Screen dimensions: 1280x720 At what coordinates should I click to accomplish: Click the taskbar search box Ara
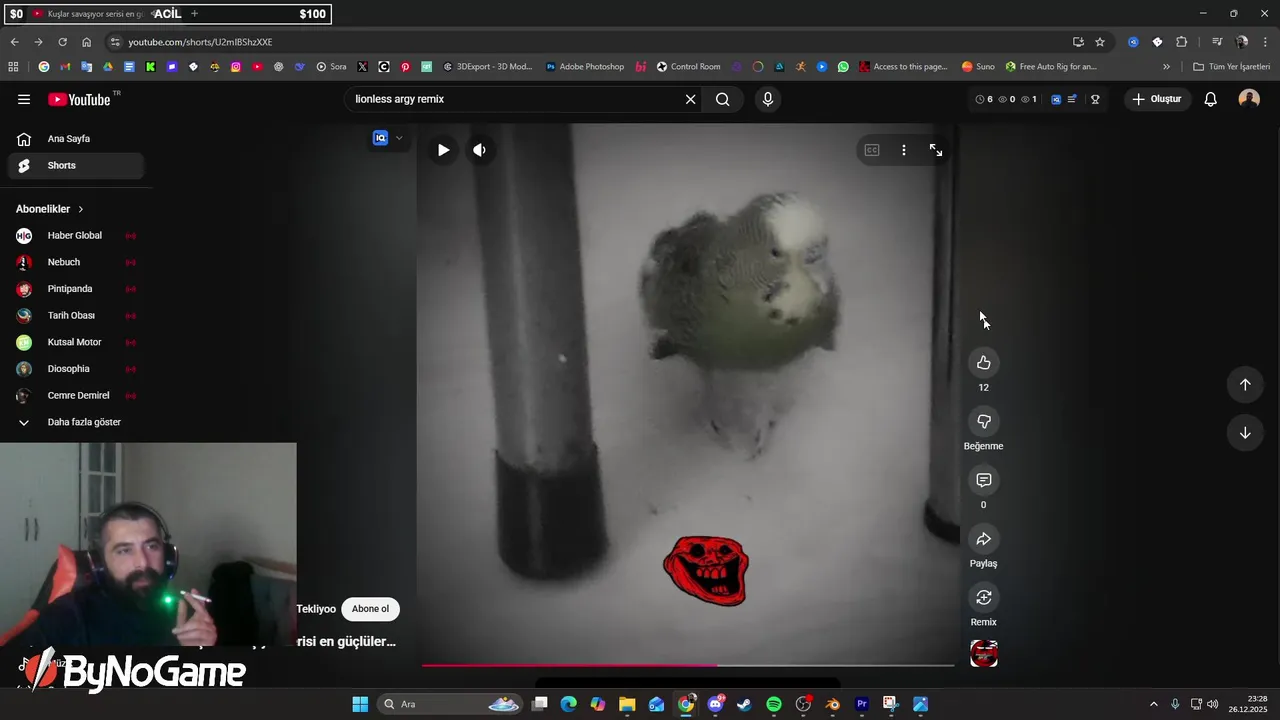point(450,704)
